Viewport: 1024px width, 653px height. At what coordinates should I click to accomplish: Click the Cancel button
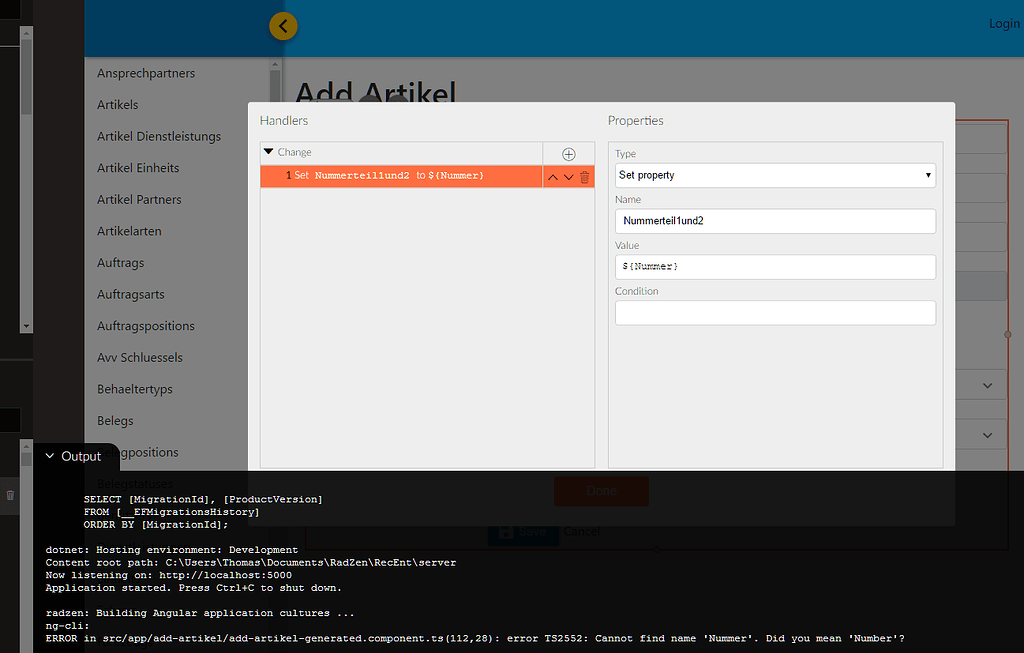pos(582,531)
